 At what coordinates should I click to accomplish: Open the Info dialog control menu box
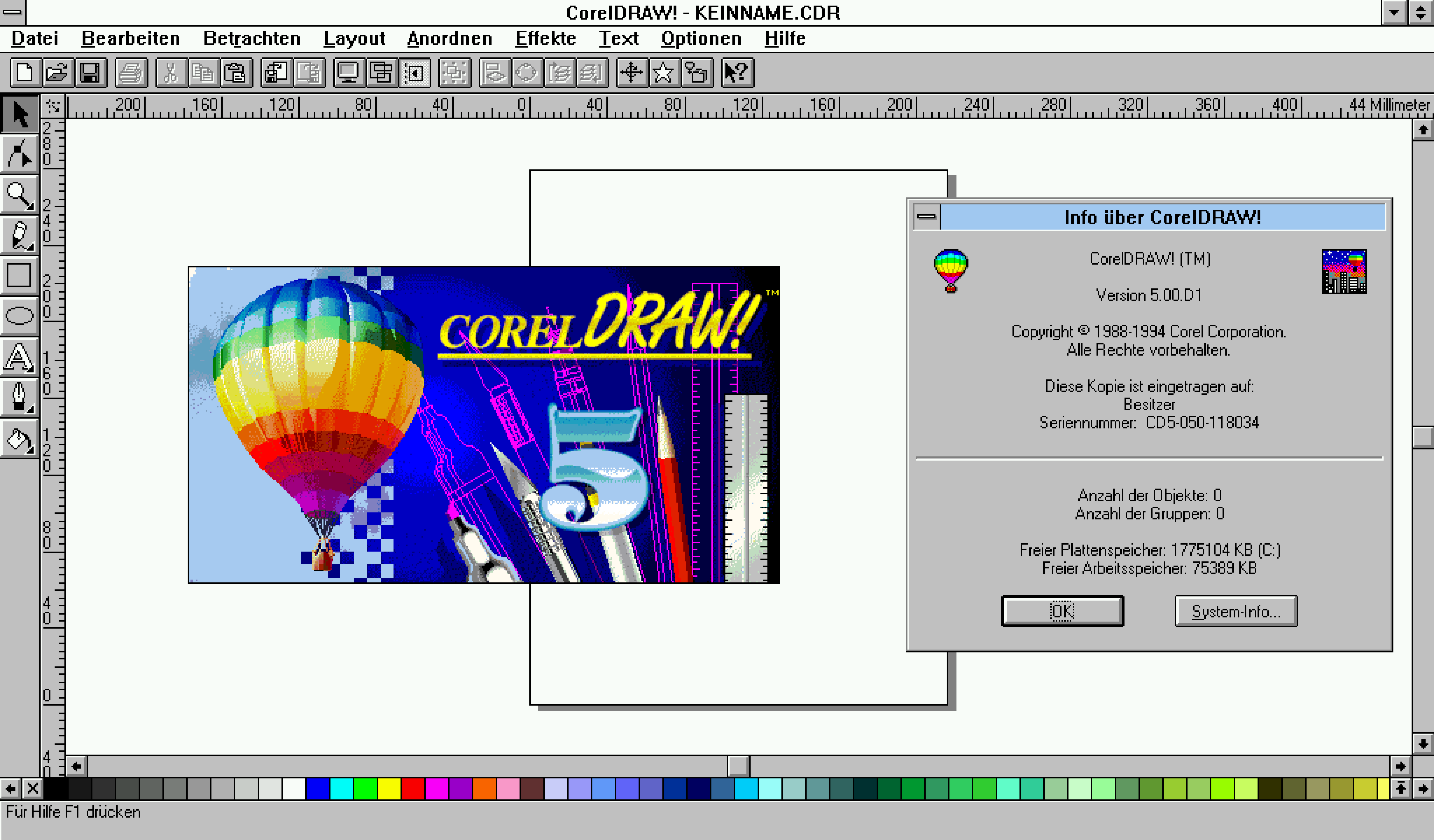pos(926,217)
